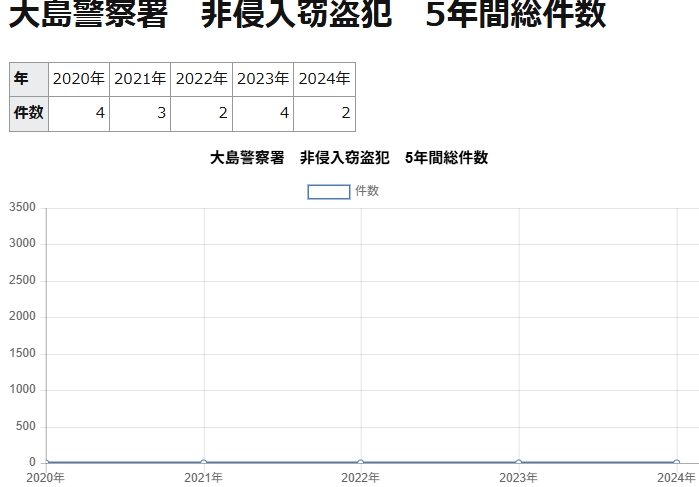Viewport: 699px width, 487px height.
Task: Click the 2021年 x-axis label
Action: [x=203, y=478]
